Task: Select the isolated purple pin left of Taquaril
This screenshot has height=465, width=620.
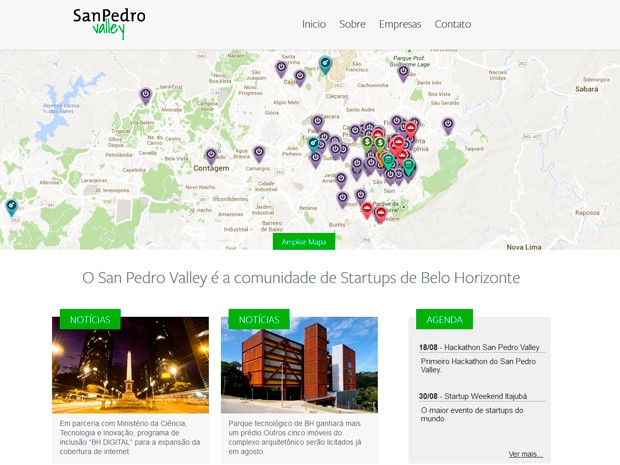Action: point(448,126)
